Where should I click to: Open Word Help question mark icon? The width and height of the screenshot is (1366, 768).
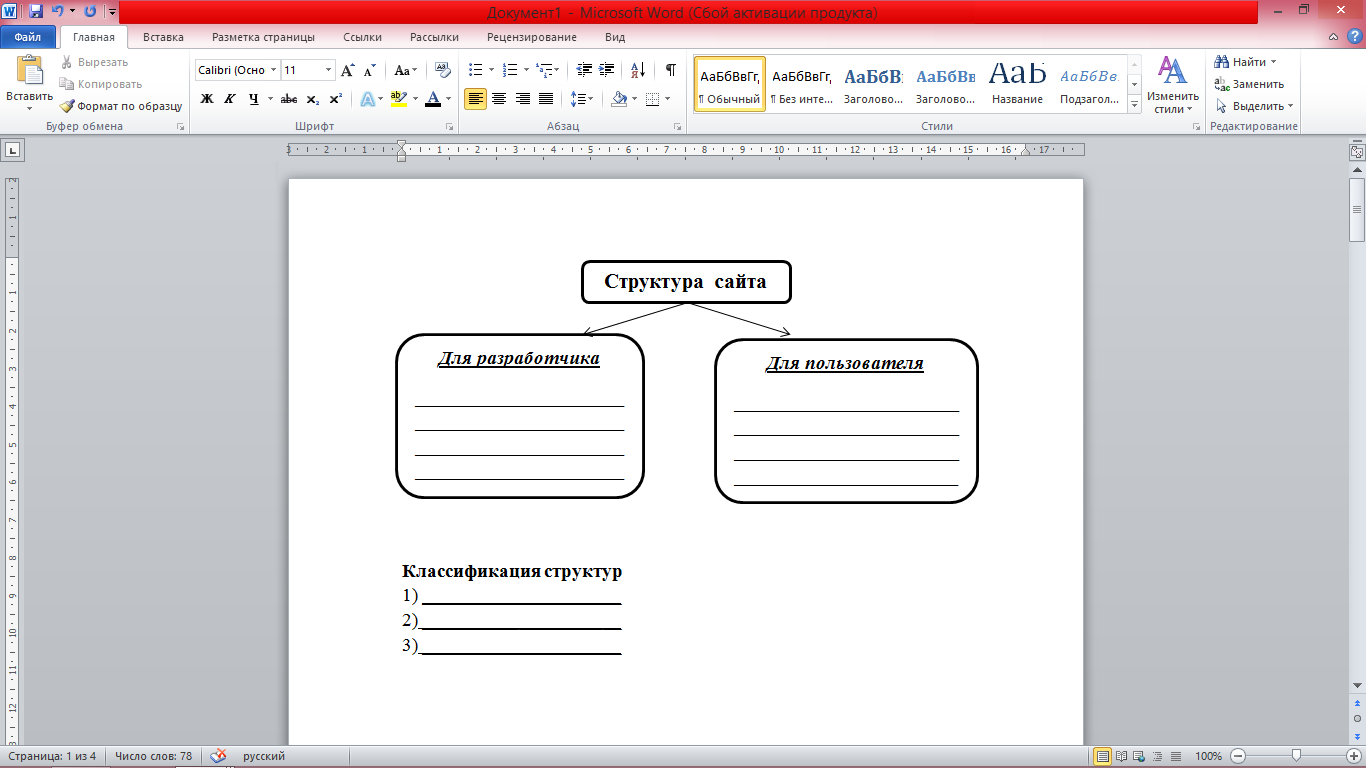[x=1354, y=37]
